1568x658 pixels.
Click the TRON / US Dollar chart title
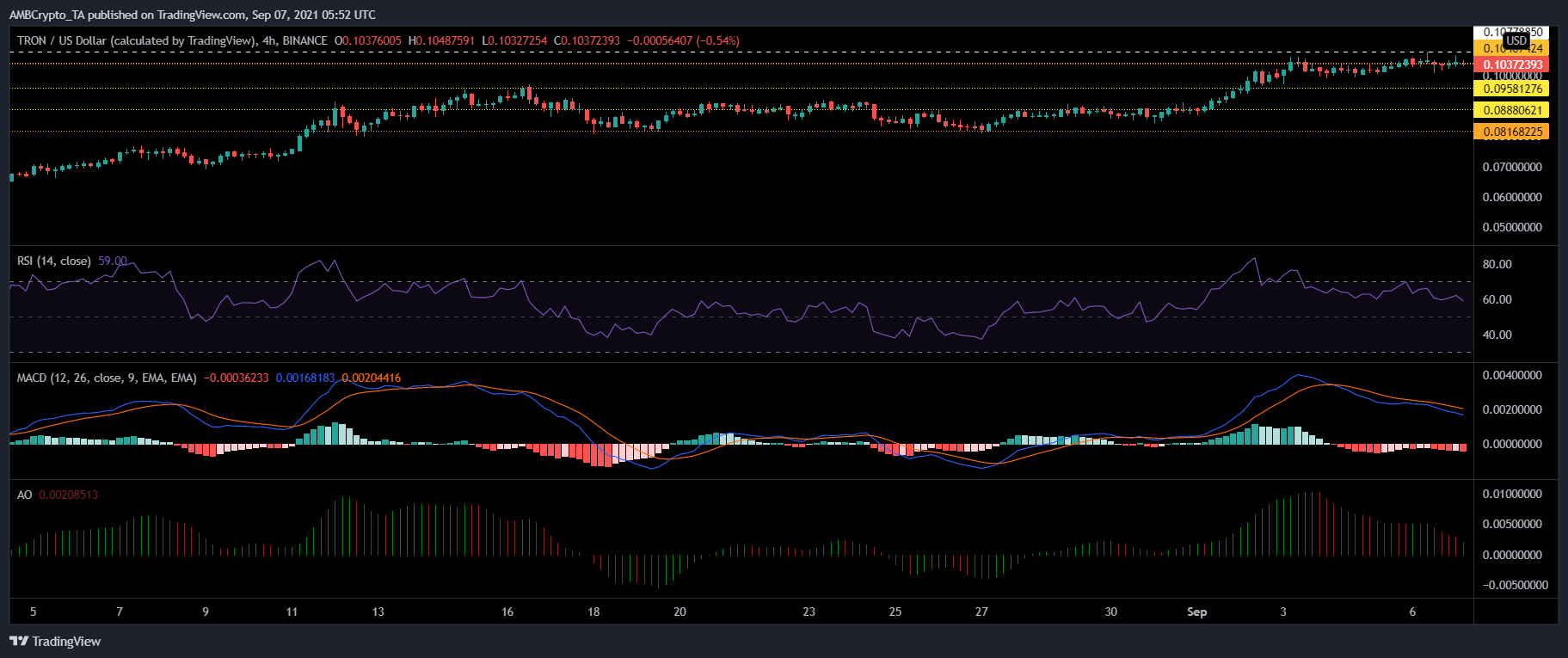point(172,40)
